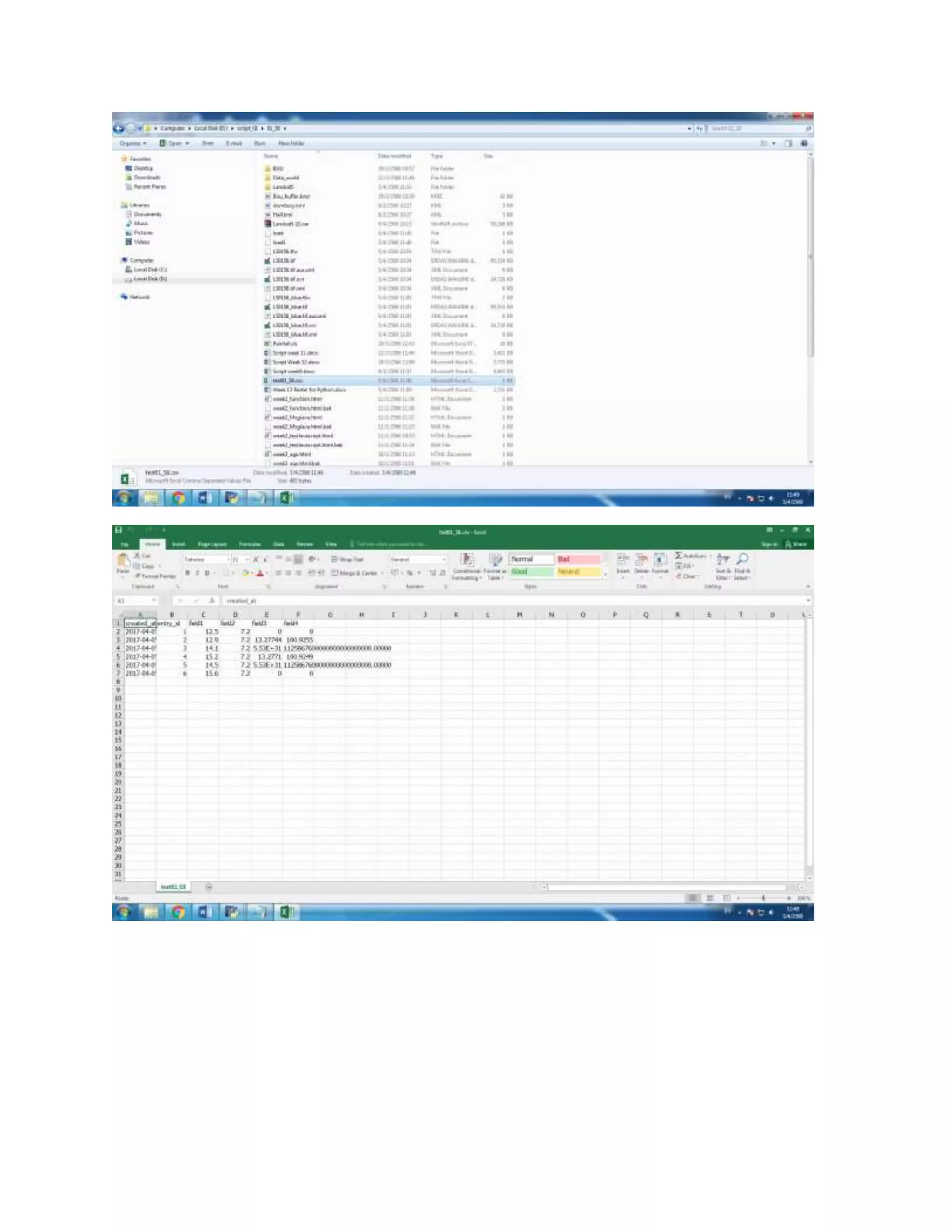Click the font color red A icon

259,573
